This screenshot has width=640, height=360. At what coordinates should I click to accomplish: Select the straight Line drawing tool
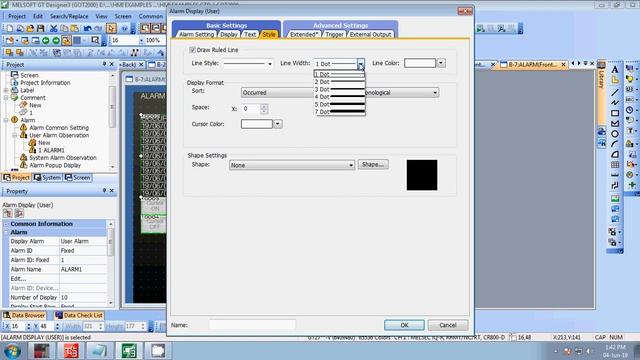(615, 92)
